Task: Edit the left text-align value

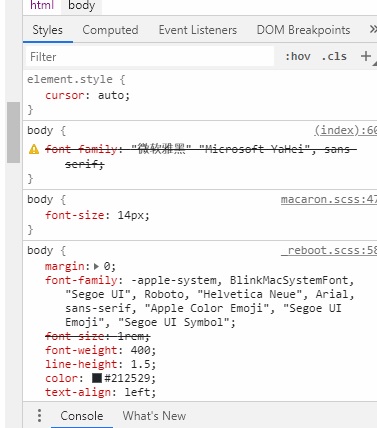Action: coord(137,392)
